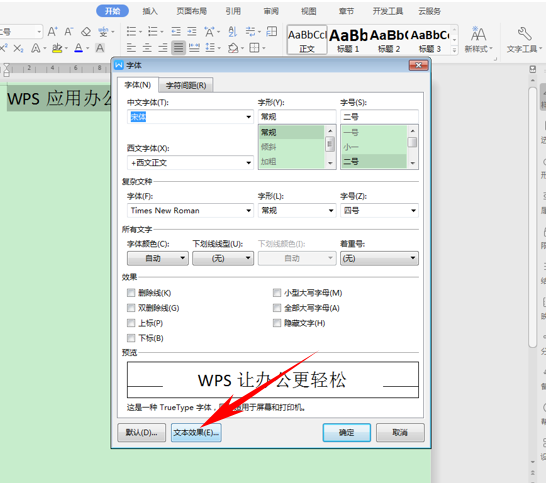Viewport: 548px width, 485px height.
Task: Open 新样式 new style tool
Action: click(x=478, y=39)
